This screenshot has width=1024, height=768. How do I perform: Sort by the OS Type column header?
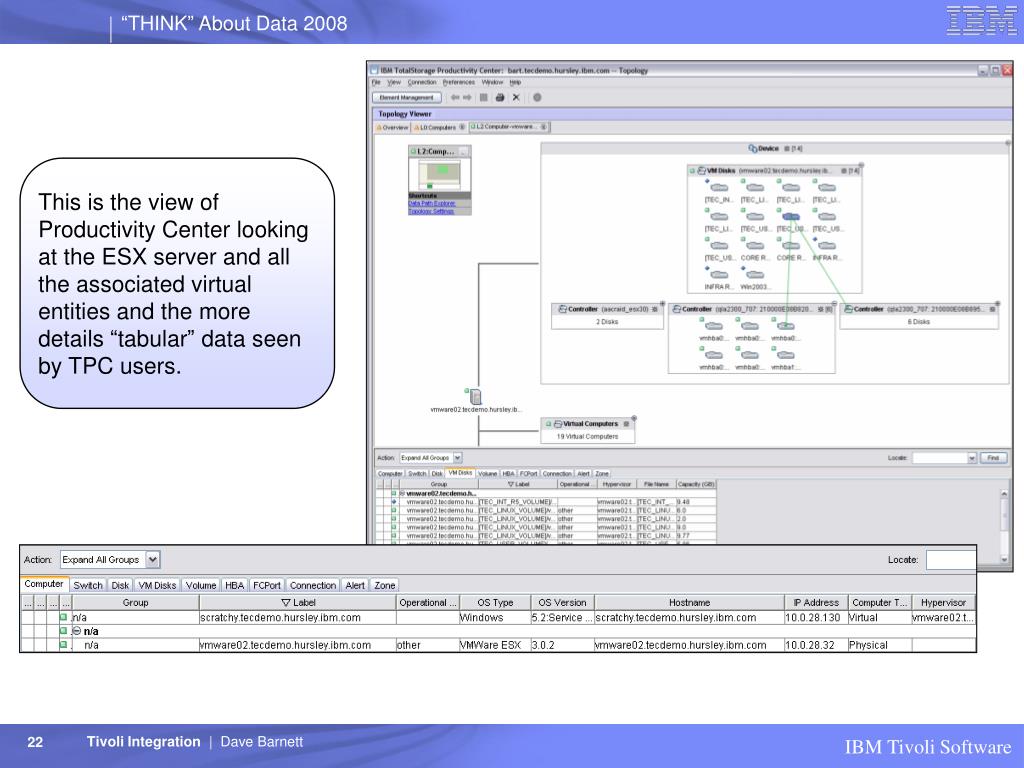tap(495, 603)
